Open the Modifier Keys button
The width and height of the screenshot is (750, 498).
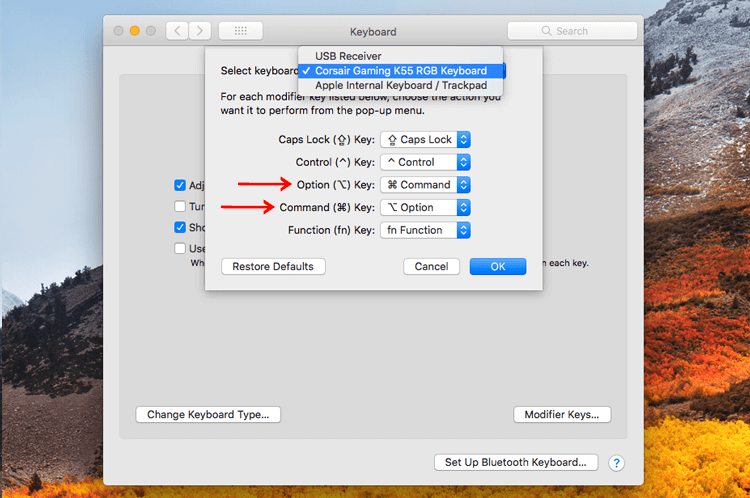pyautogui.click(x=562, y=414)
